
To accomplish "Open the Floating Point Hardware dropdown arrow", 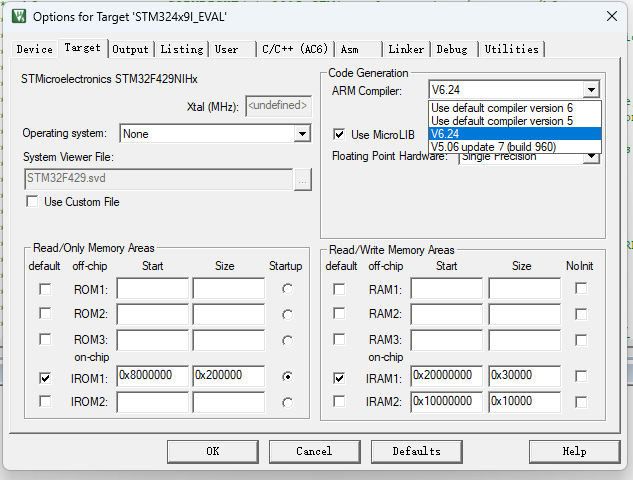I will click(x=591, y=157).
